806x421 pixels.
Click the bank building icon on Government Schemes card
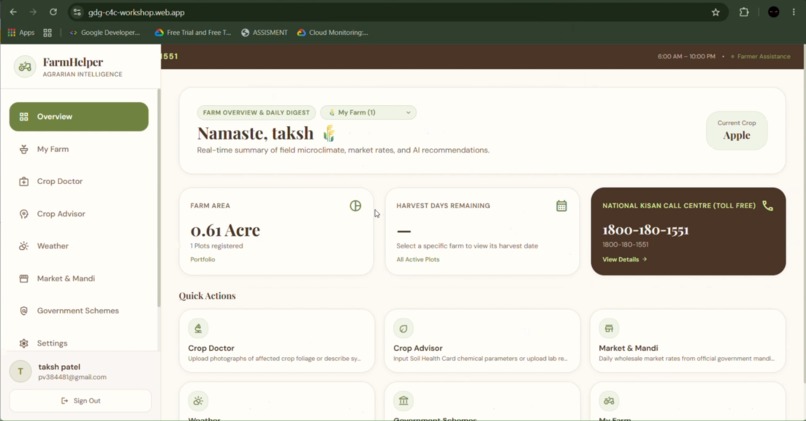coord(404,401)
